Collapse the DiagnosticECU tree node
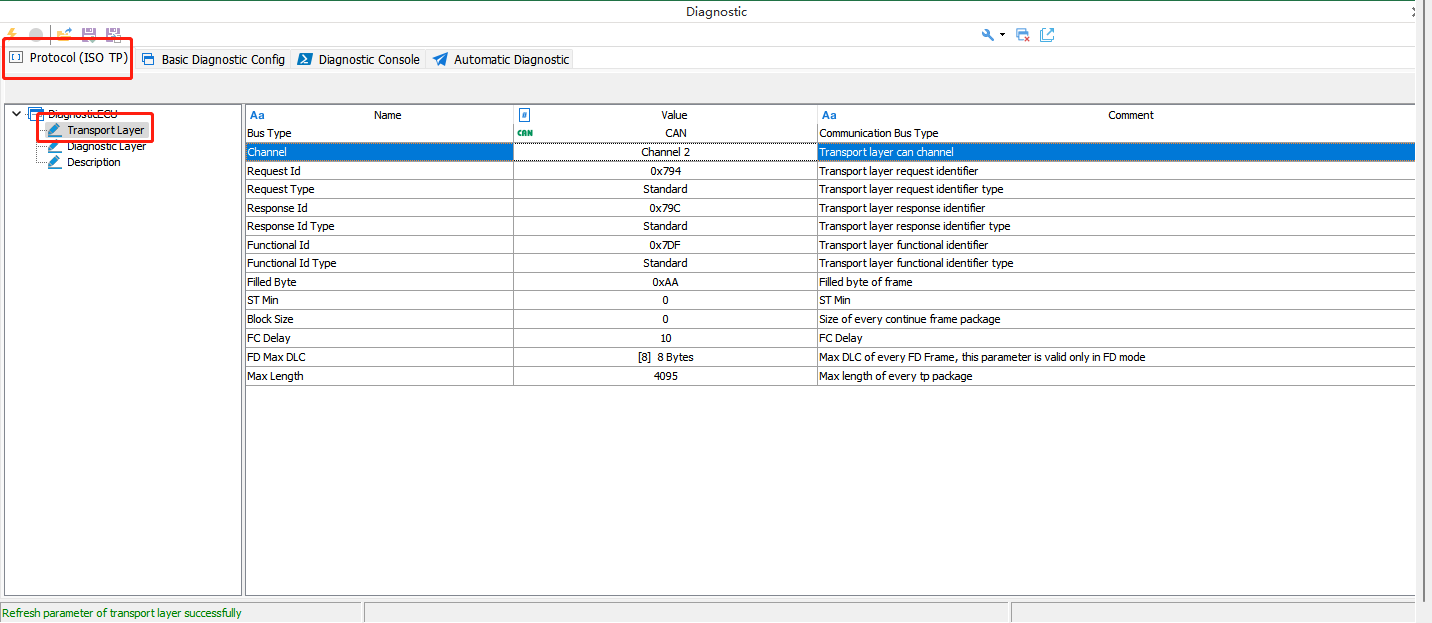1432x623 pixels. [x=17, y=114]
